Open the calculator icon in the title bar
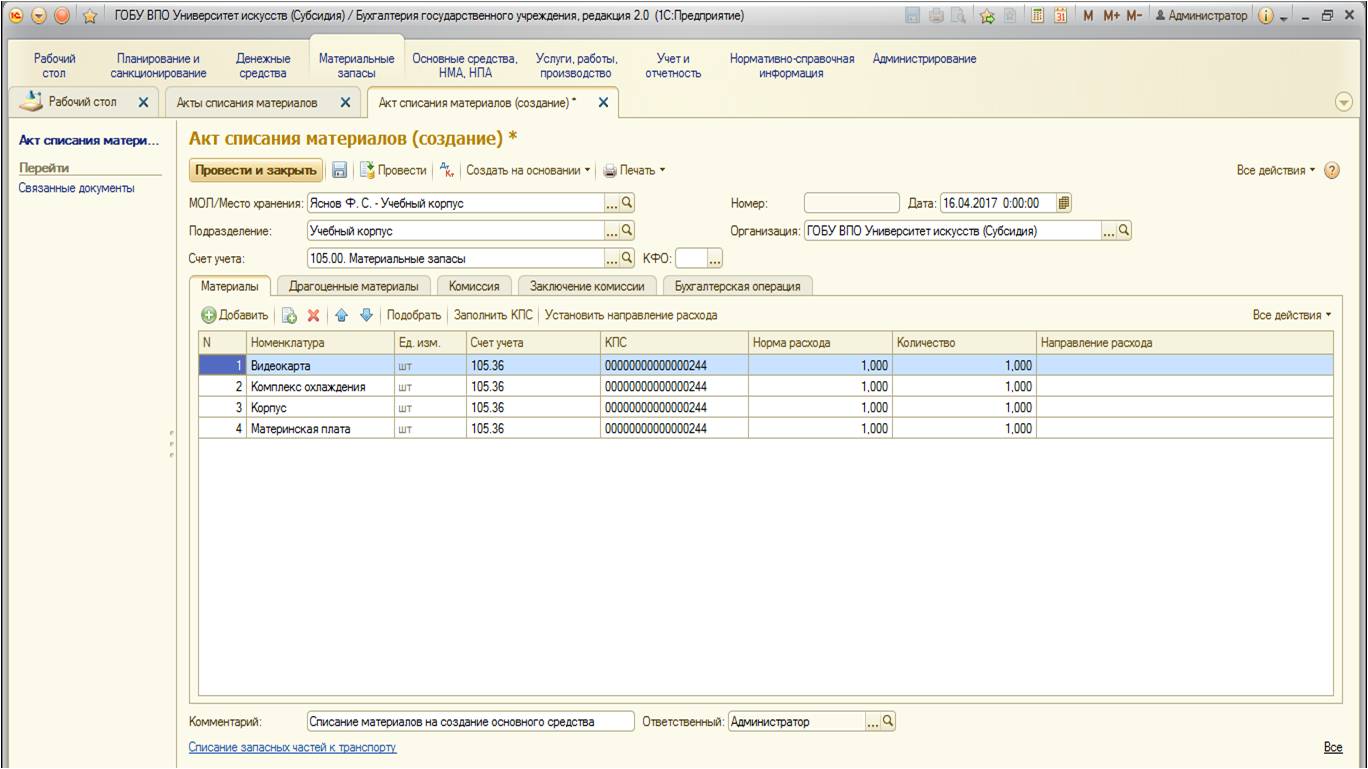The height and width of the screenshot is (769, 1368). (x=1039, y=16)
